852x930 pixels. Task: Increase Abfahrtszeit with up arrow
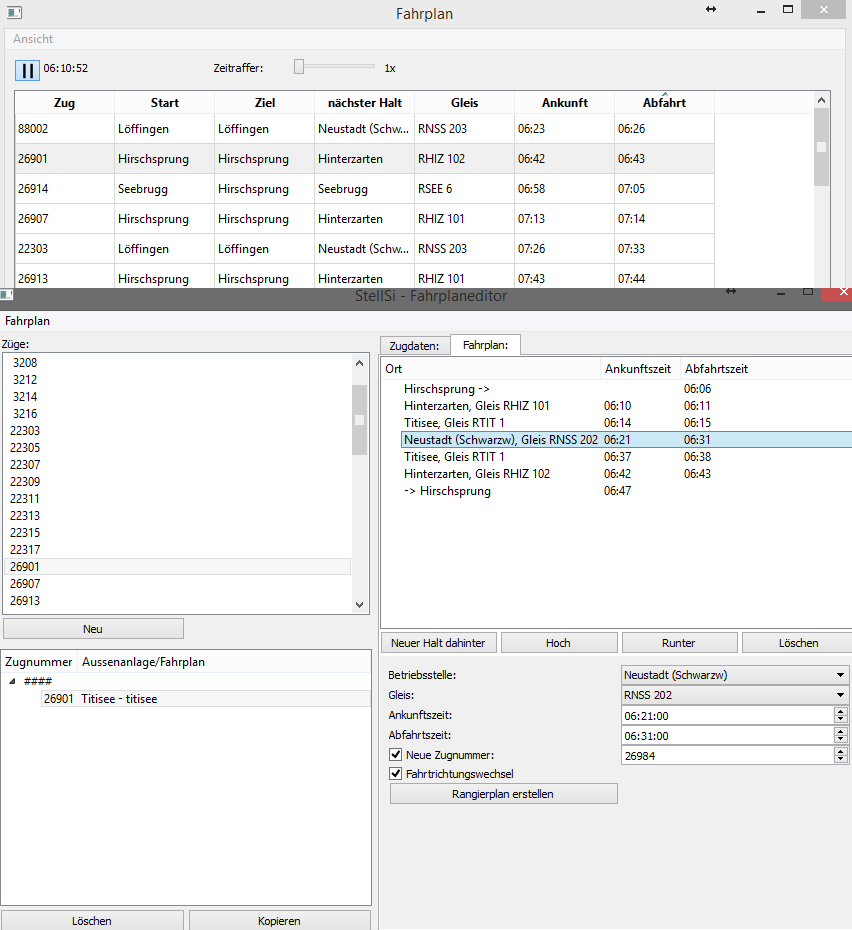click(840, 731)
